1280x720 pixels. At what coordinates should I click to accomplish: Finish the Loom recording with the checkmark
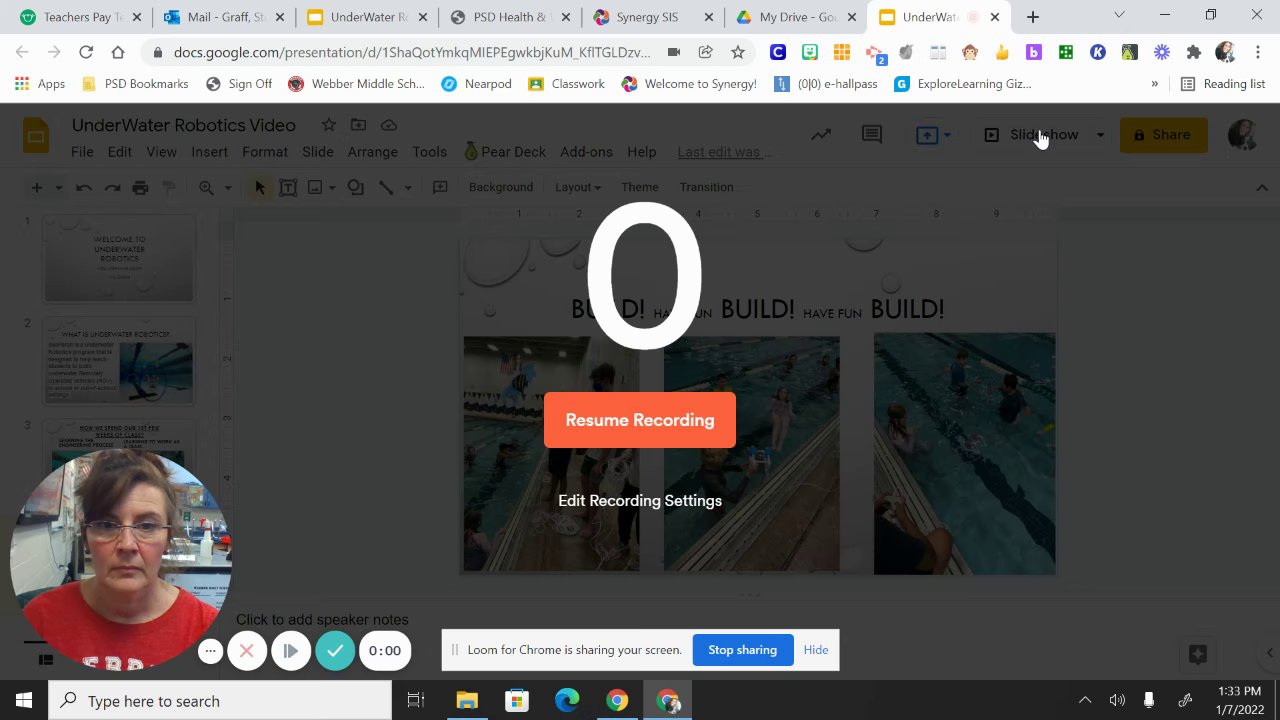[335, 651]
